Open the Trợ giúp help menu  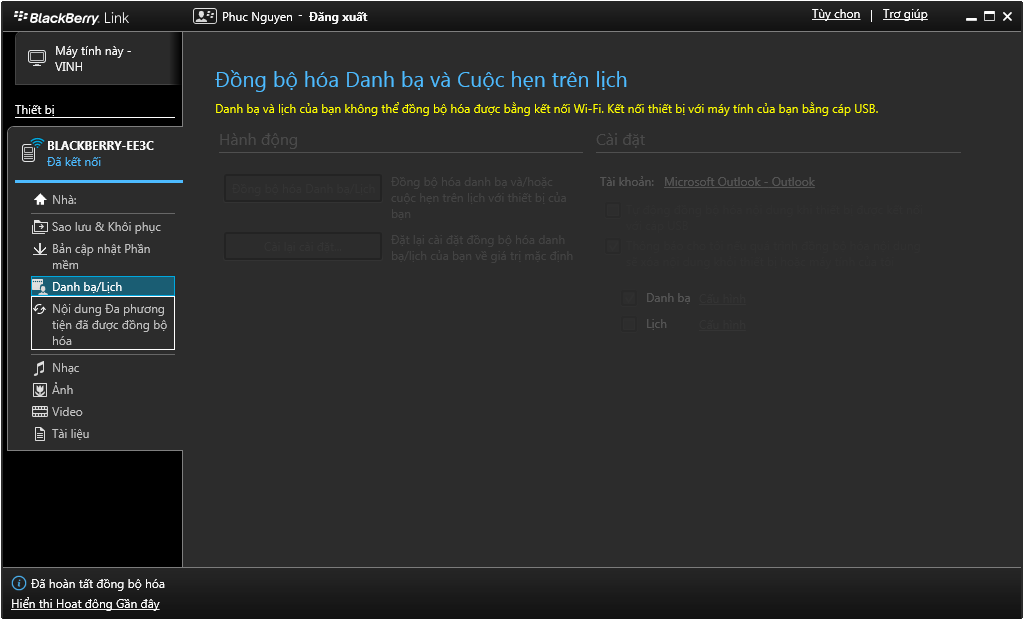point(904,15)
